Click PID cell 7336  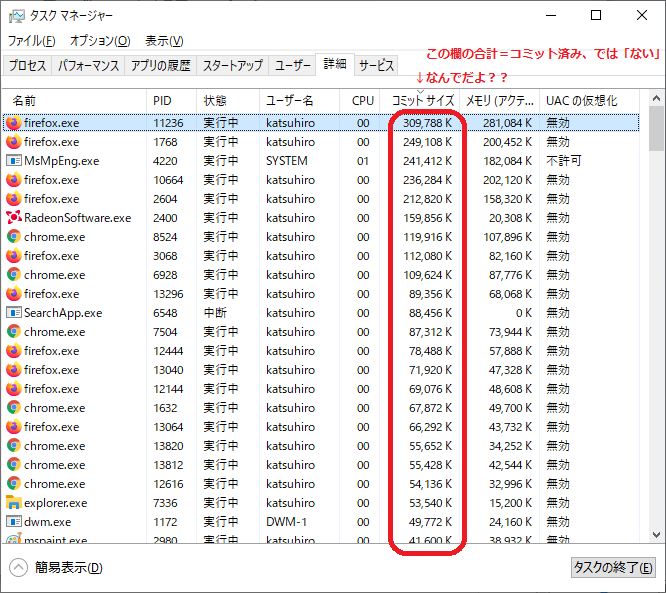(x=165, y=503)
